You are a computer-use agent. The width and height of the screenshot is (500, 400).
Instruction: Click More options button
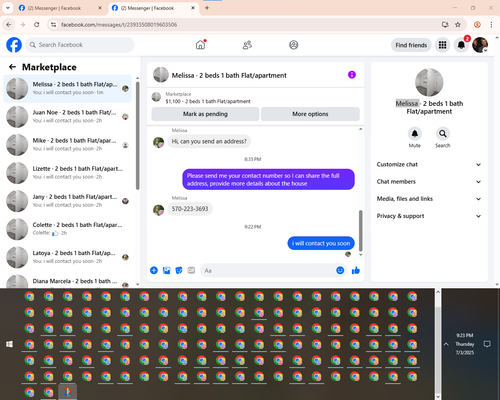[310, 114]
